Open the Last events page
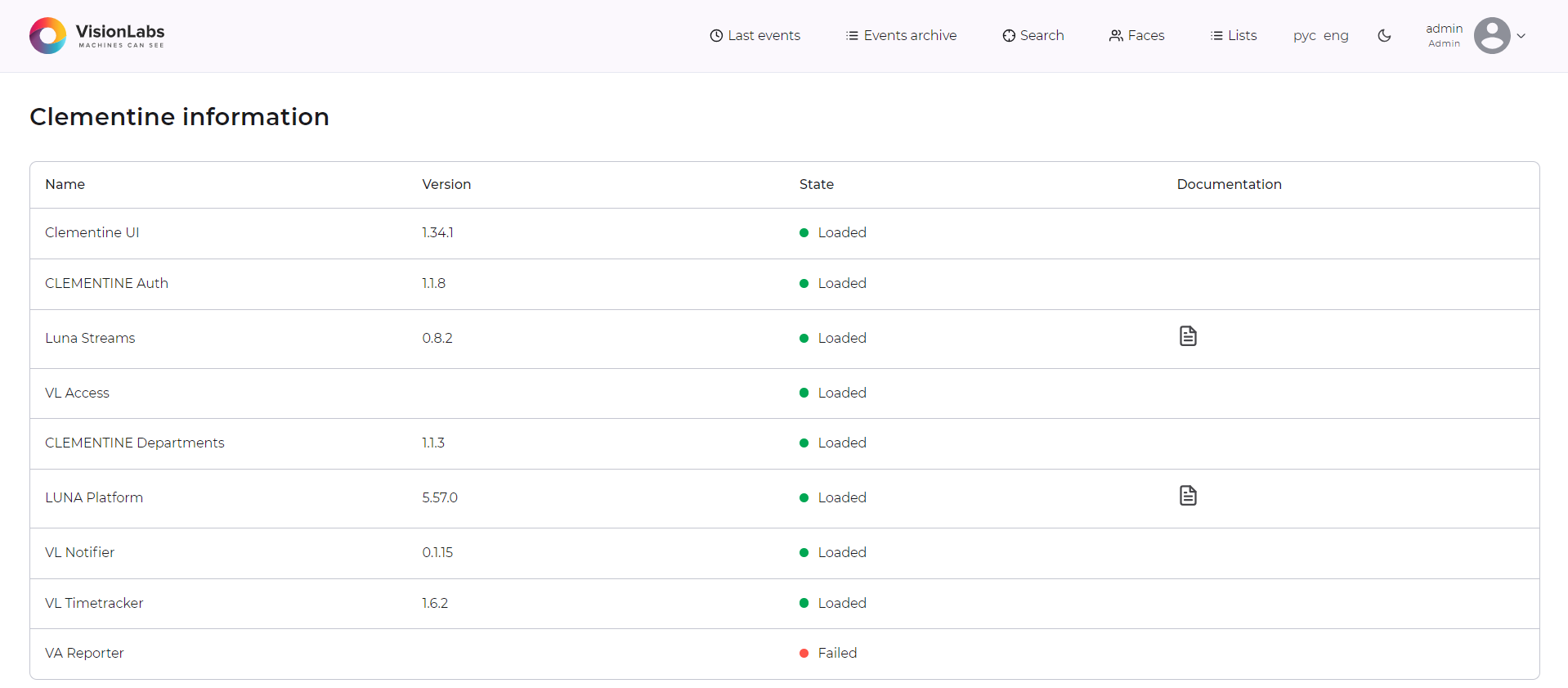 [755, 35]
